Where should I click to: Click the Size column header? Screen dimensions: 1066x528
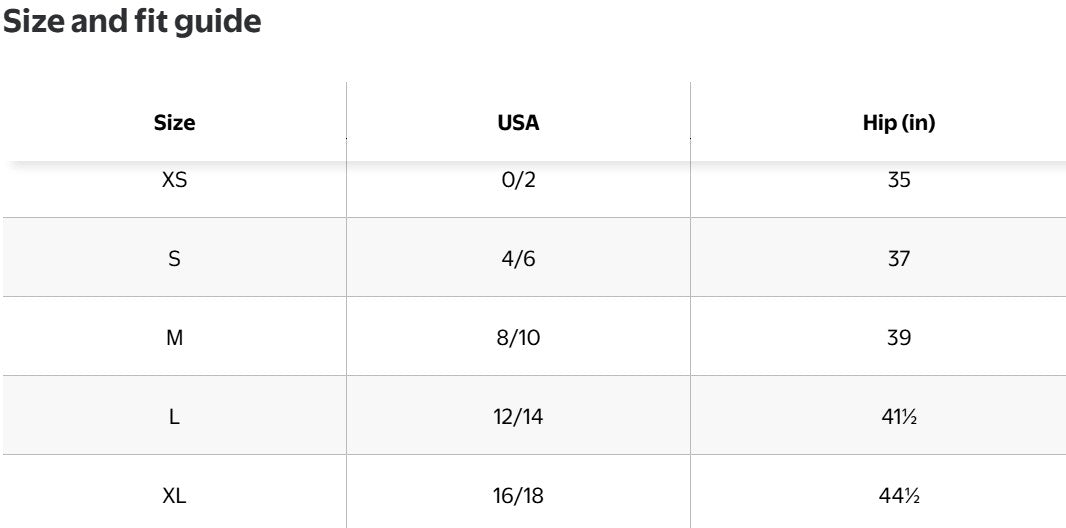174,123
